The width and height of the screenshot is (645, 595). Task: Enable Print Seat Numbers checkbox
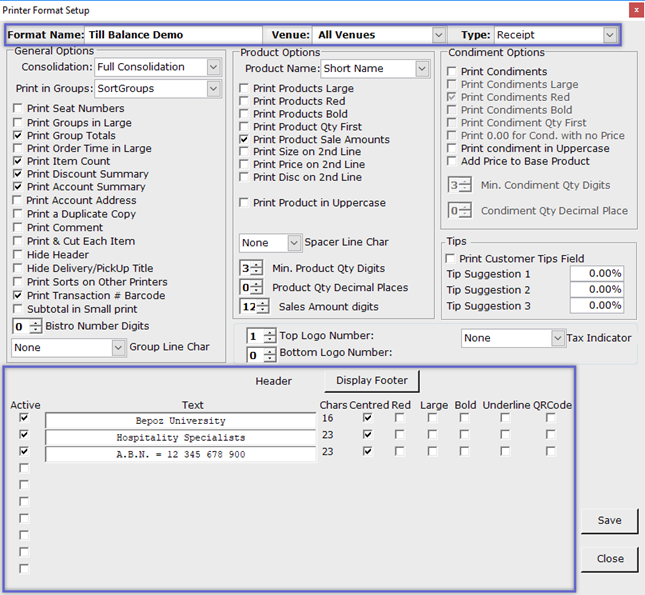[19, 109]
